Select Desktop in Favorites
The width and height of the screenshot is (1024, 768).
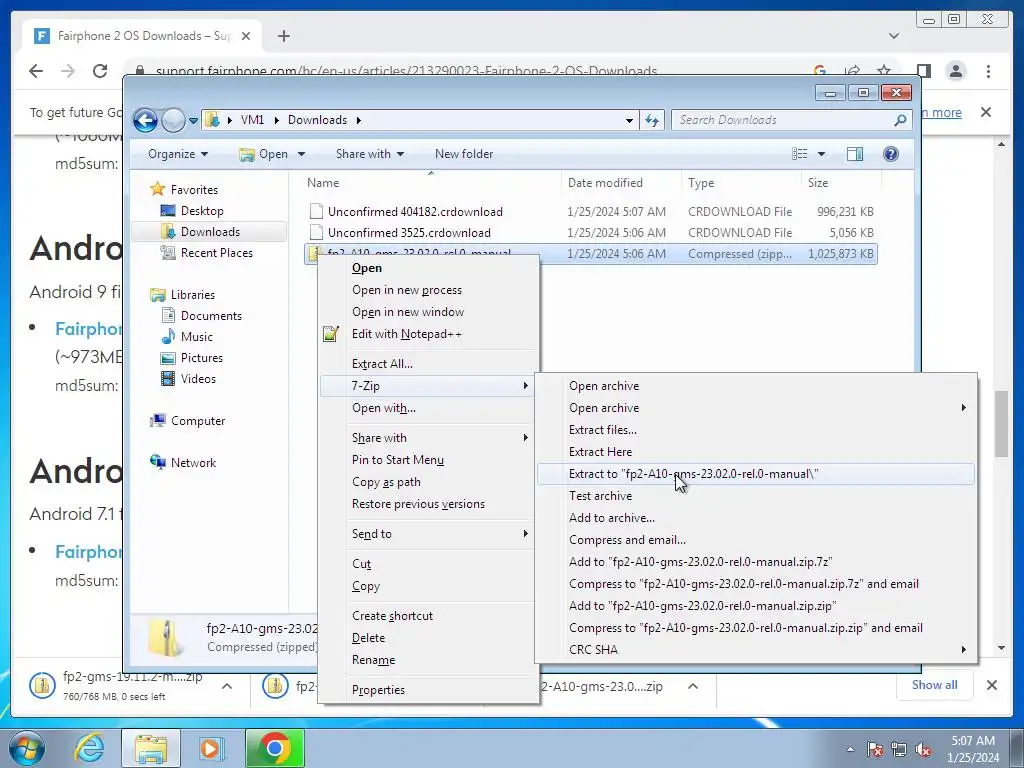pyautogui.click(x=202, y=211)
